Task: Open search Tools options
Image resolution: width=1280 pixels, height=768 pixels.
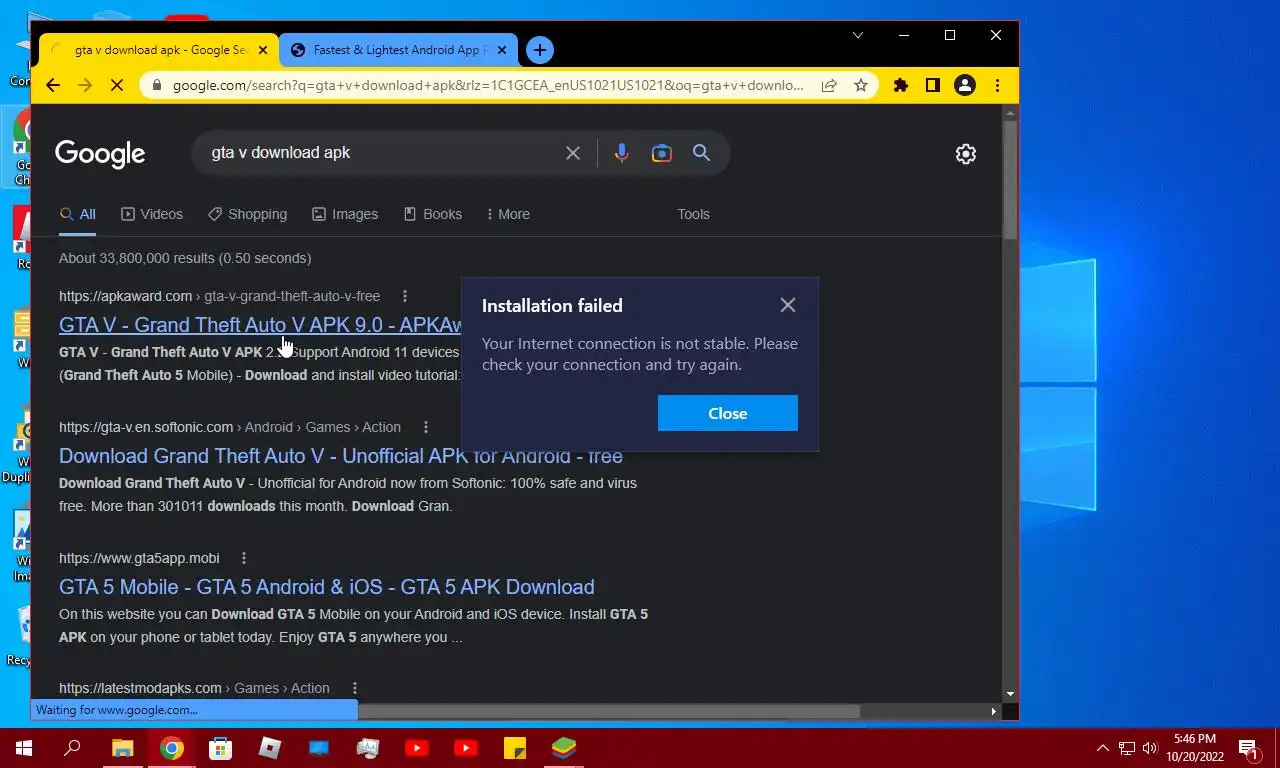Action: coord(693,214)
